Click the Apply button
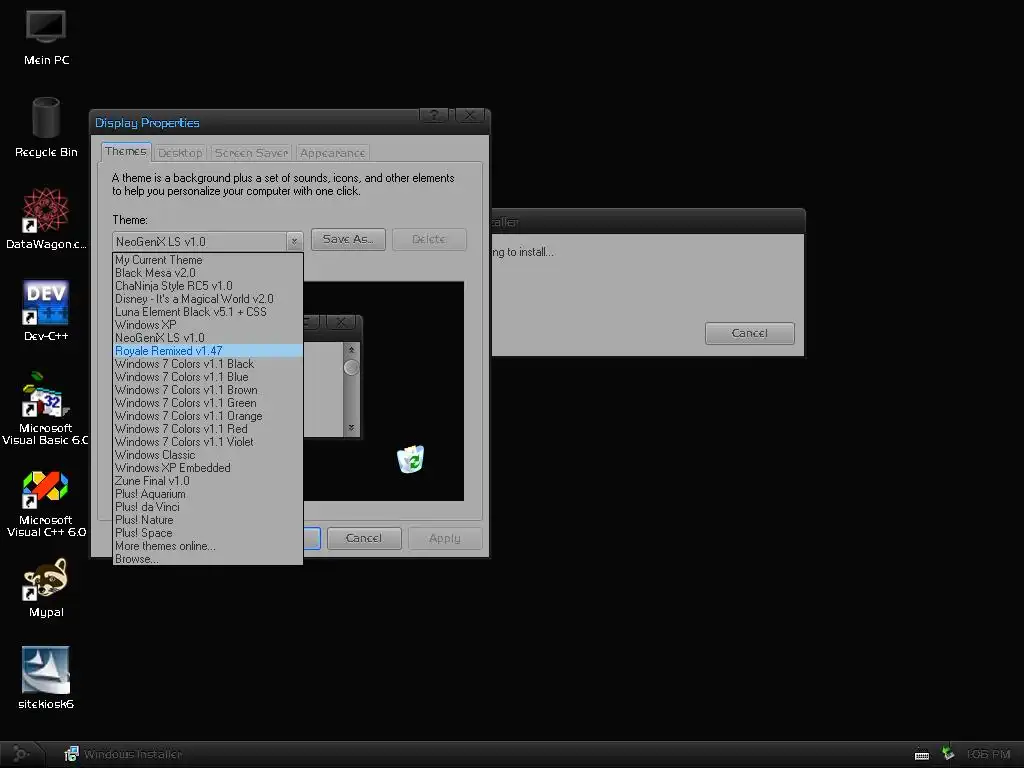1024x768 pixels. point(445,538)
